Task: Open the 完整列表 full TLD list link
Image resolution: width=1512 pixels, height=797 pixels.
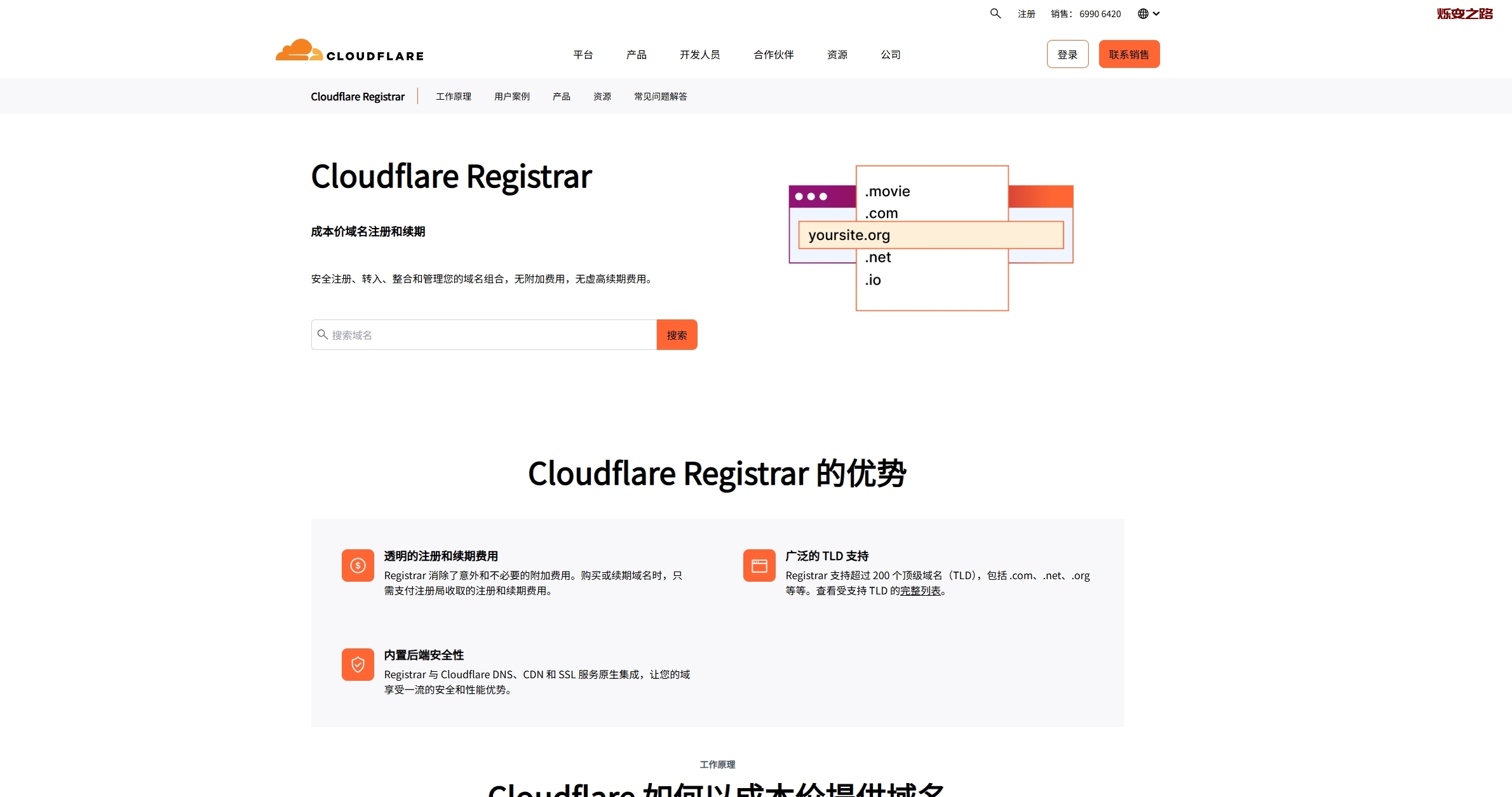Action: pyautogui.click(x=920, y=591)
